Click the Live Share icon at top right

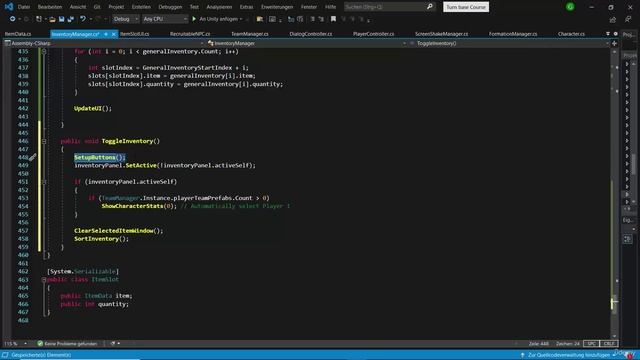[613, 19]
